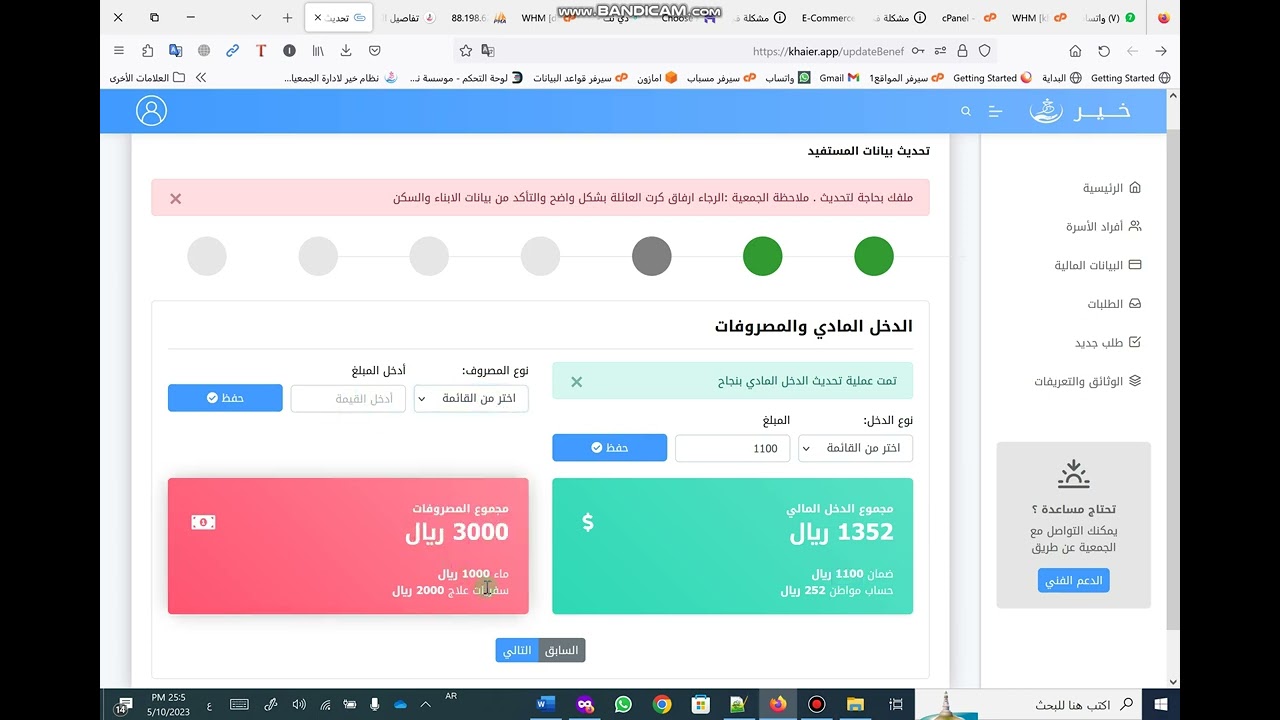Click the الدعم الفني support button
Screen dimensions: 1280x720
click(1073, 581)
